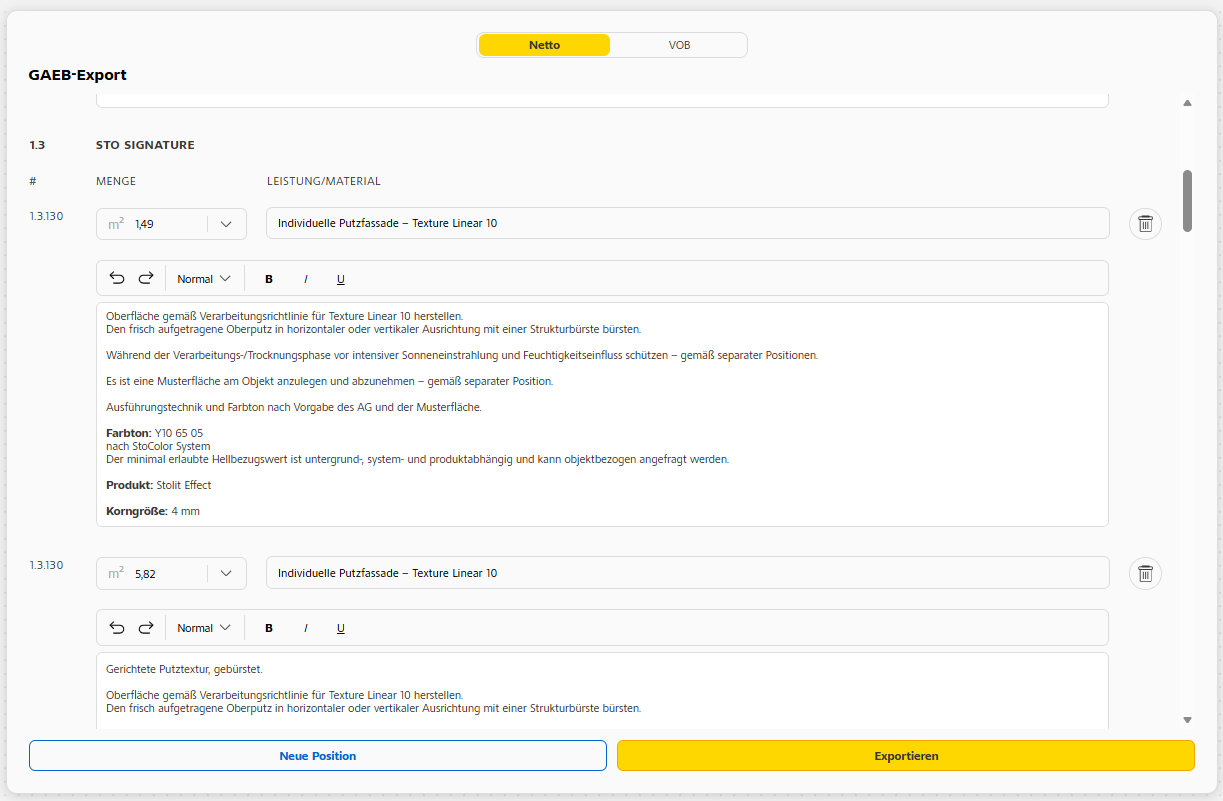
Task: Click scrollbar up arrow
Action: coord(1187,102)
